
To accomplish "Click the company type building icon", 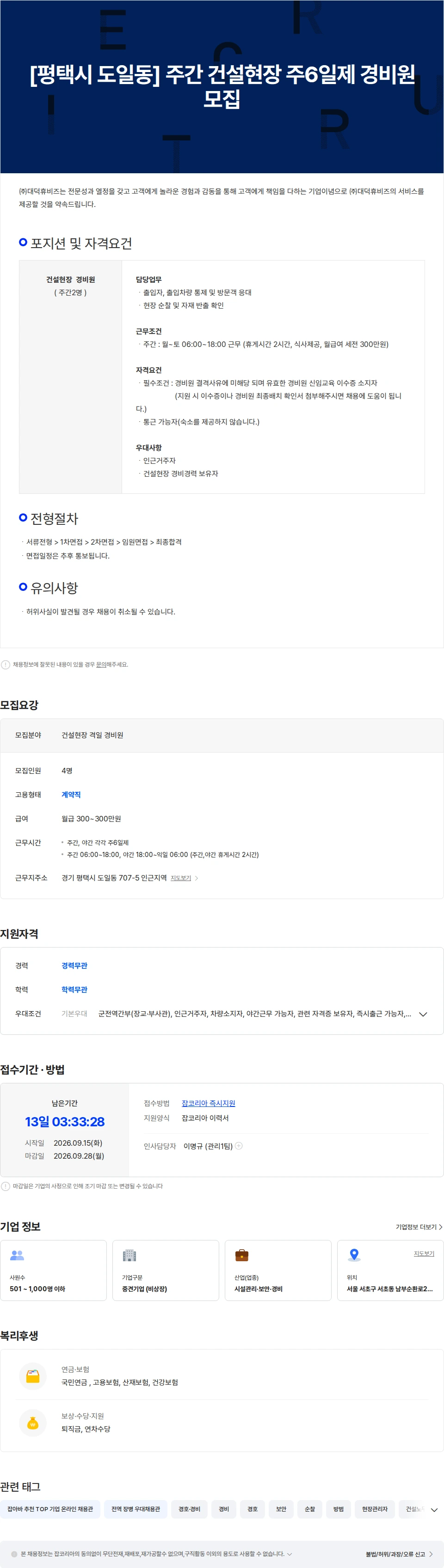I will [x=129, y=1255].
